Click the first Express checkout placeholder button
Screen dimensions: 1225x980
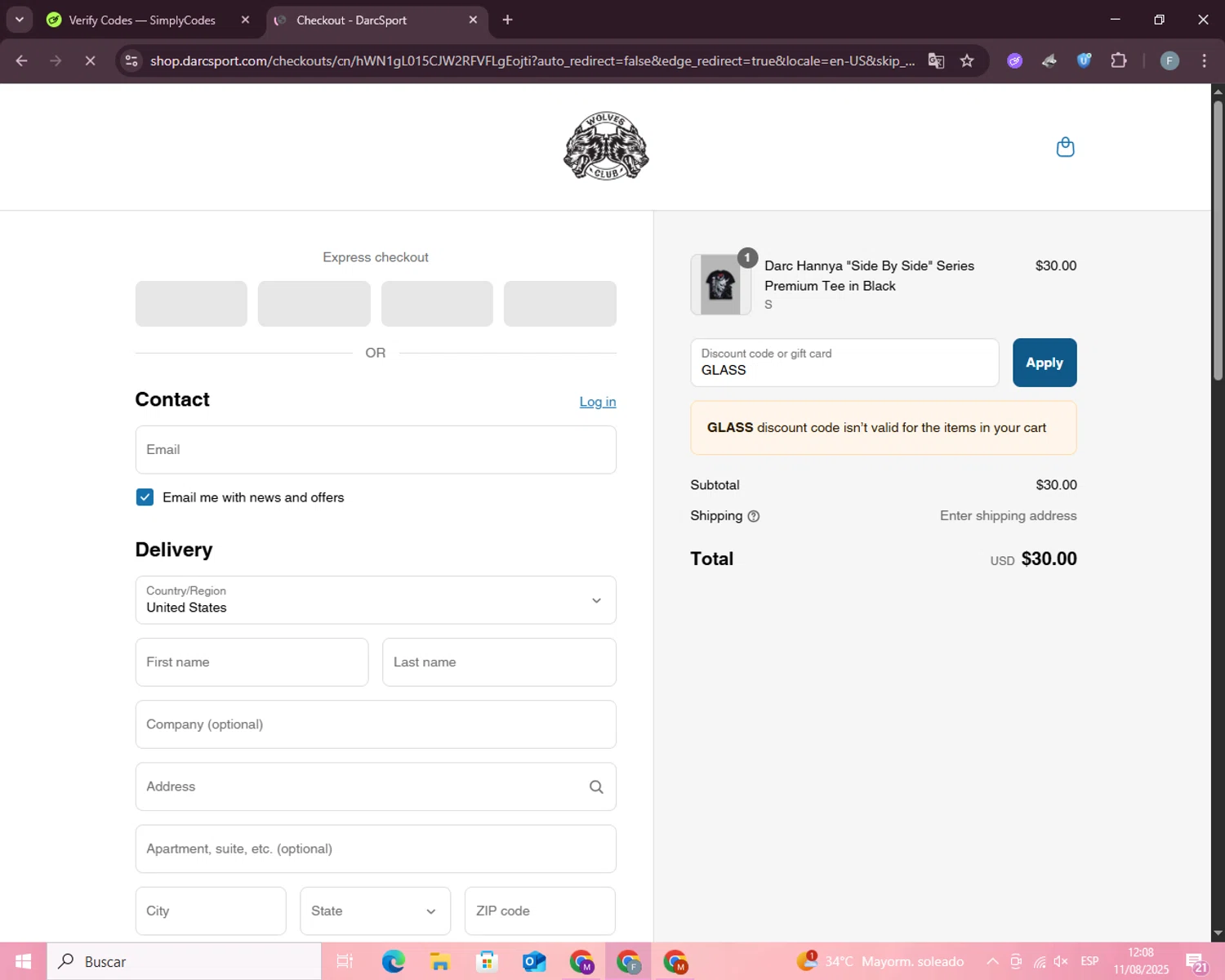coord(191,304)
